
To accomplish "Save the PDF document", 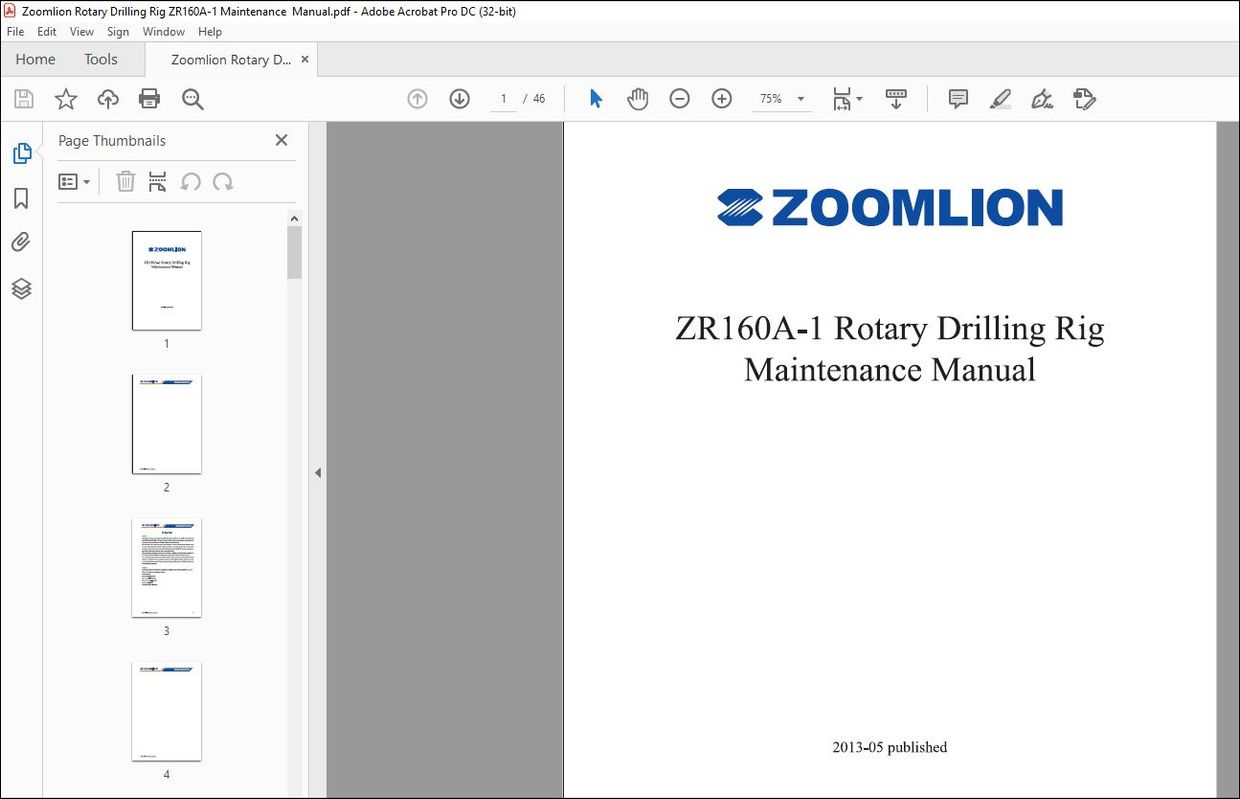I will pyautogui.click(x=22, y=98).
